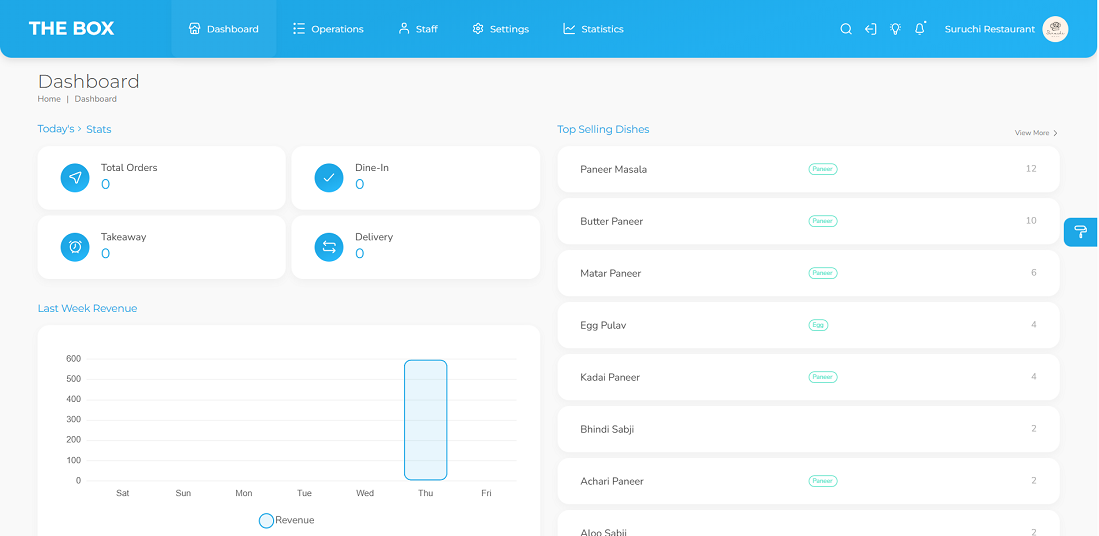Click THE BOX logo
This screenshot has height=536, width=1099.
tap(72, 29)
